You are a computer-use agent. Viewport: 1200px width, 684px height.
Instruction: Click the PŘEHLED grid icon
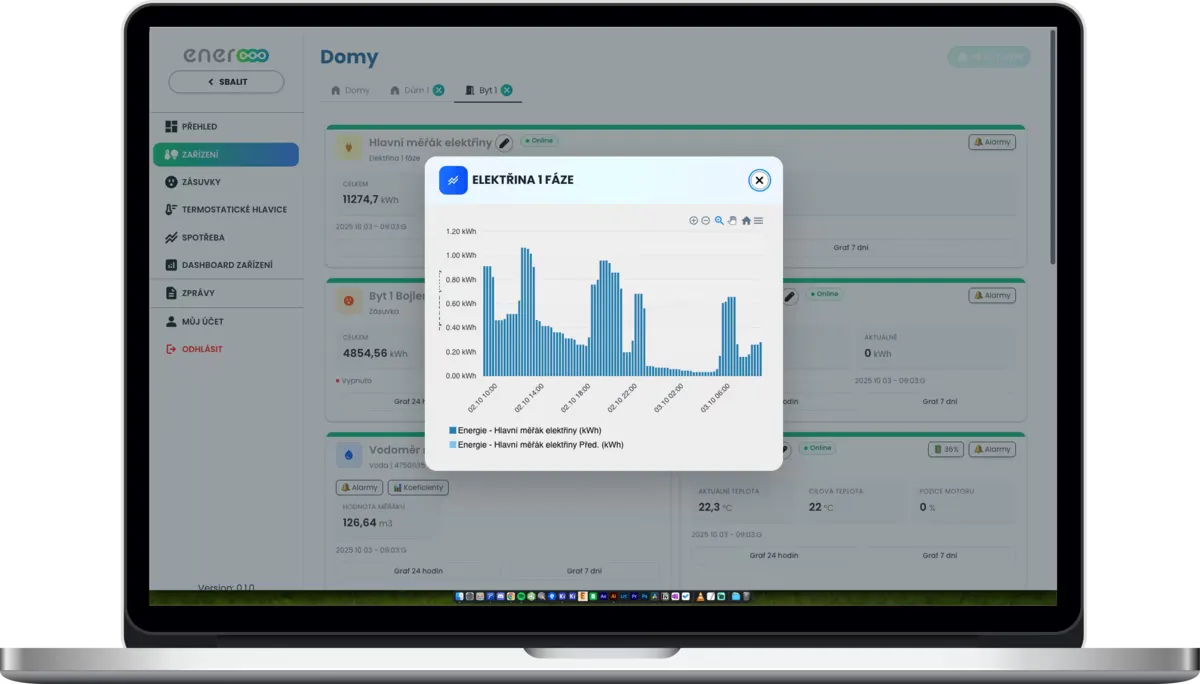click(171, 127)
